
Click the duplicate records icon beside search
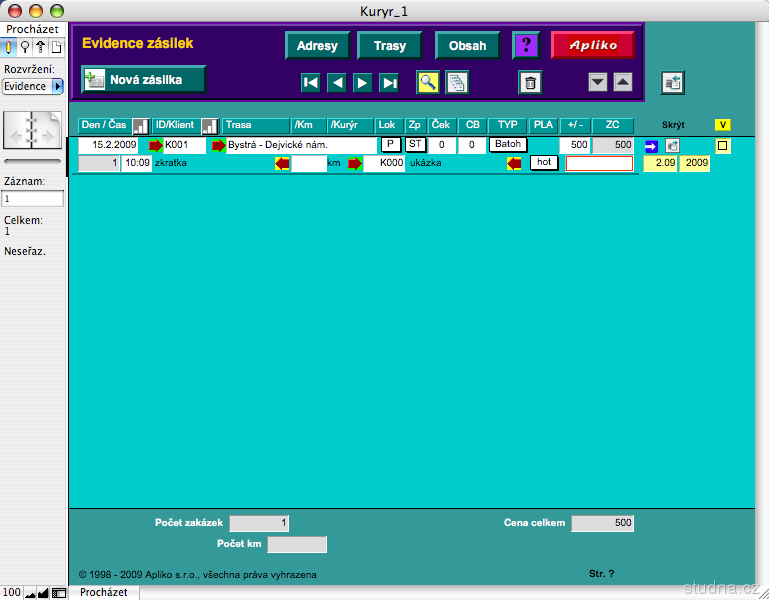click(457, 82)
